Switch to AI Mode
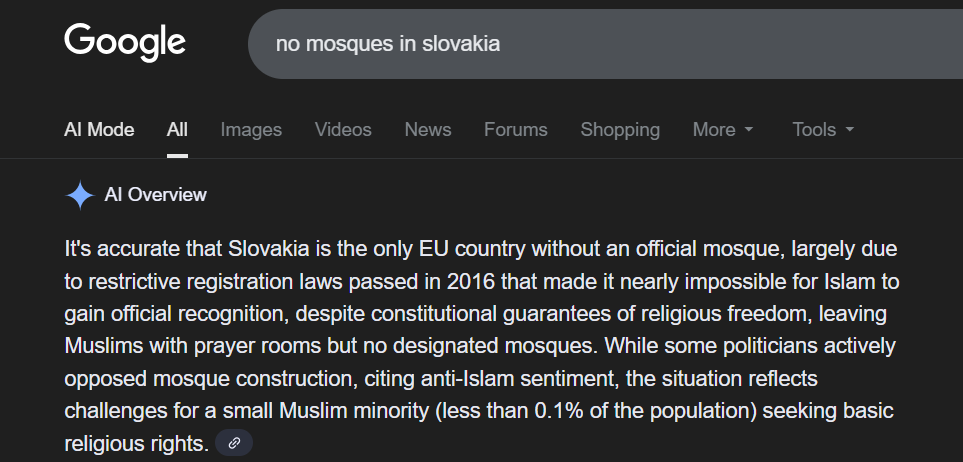Image resolution: width=963 pixels, height=462 pixels. [99, 130]
